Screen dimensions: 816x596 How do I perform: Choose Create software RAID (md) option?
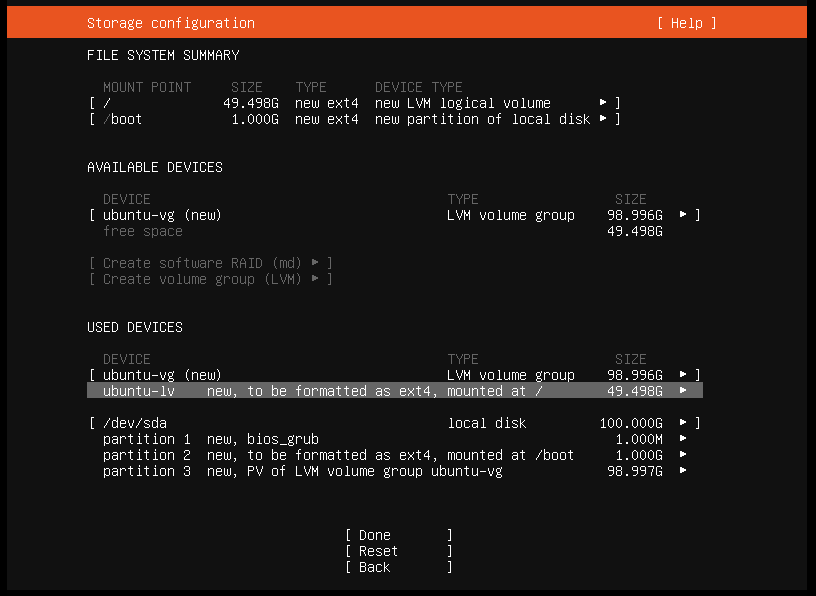[x=210, y=263]
